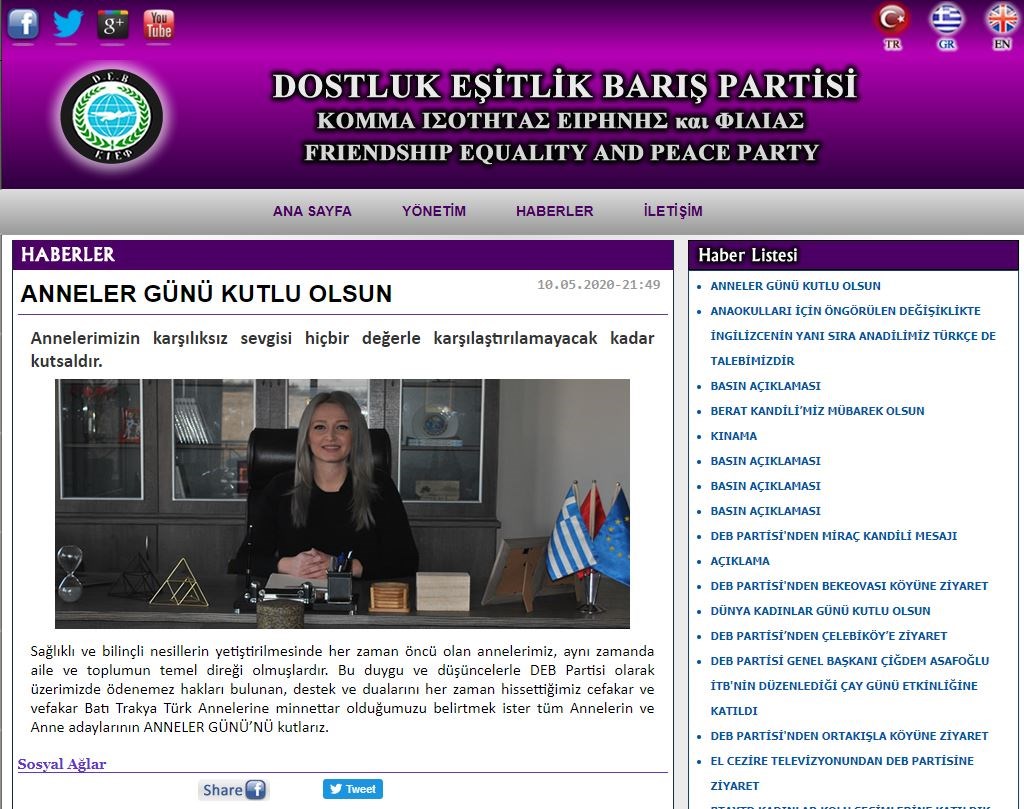Open the Google Plus icon
This screenshot has width=1024, height=809.
coord(113,23)
